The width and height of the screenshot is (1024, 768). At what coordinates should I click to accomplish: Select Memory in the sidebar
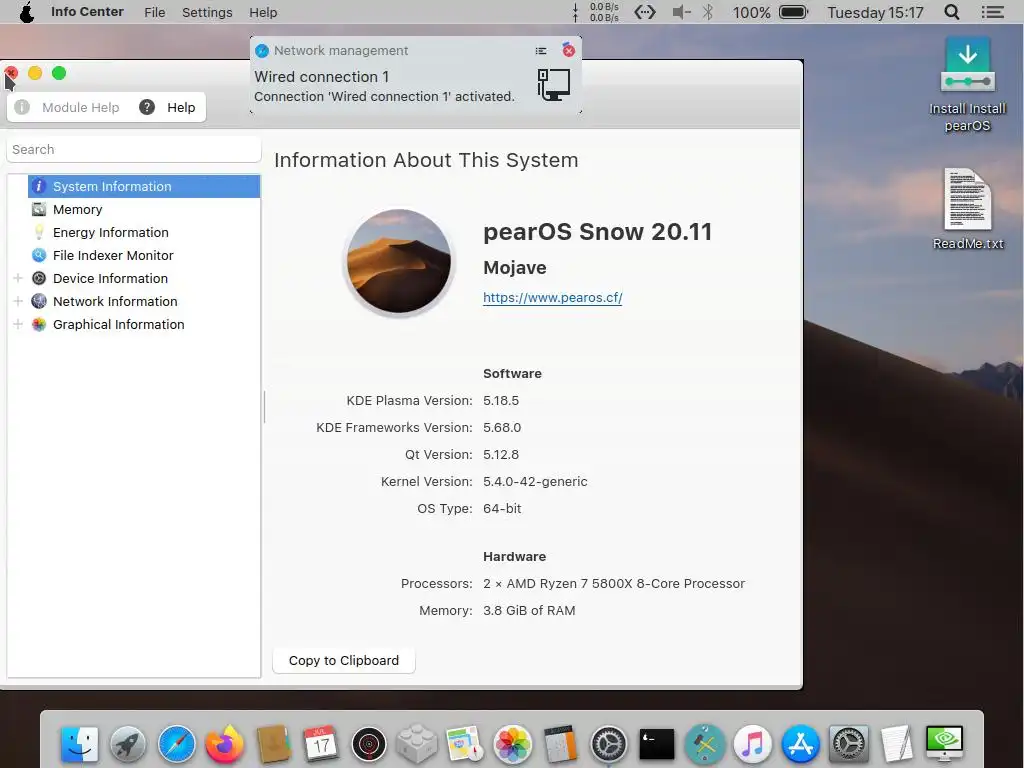(144, 209)
